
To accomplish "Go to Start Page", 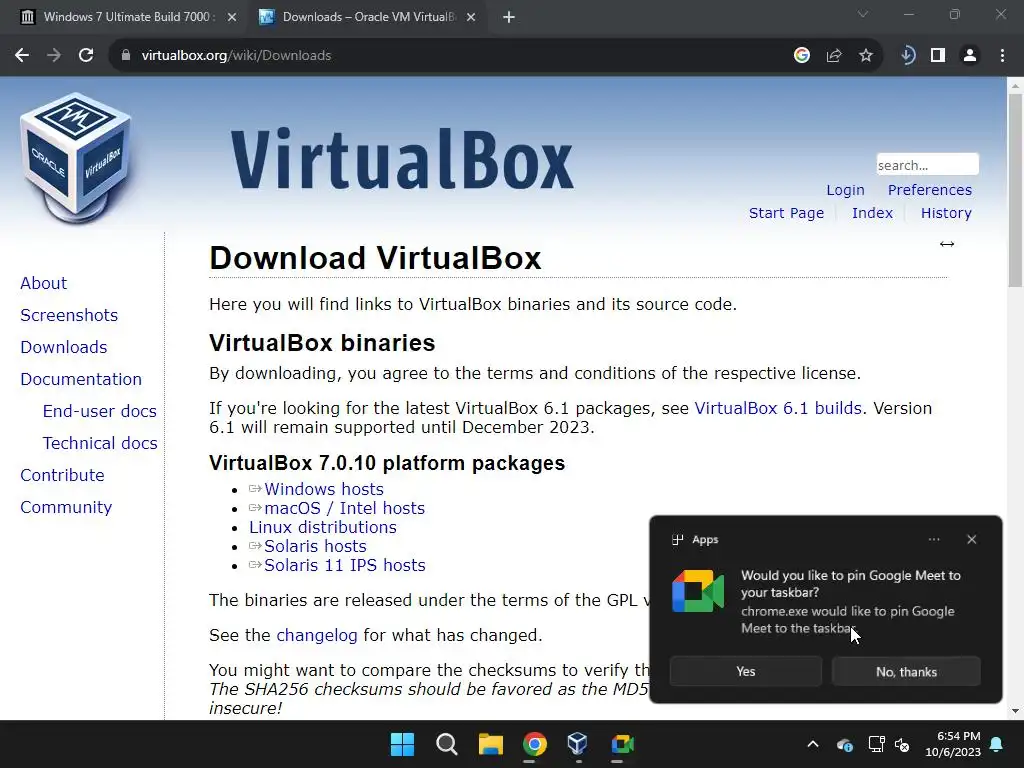I will (786, 213).
